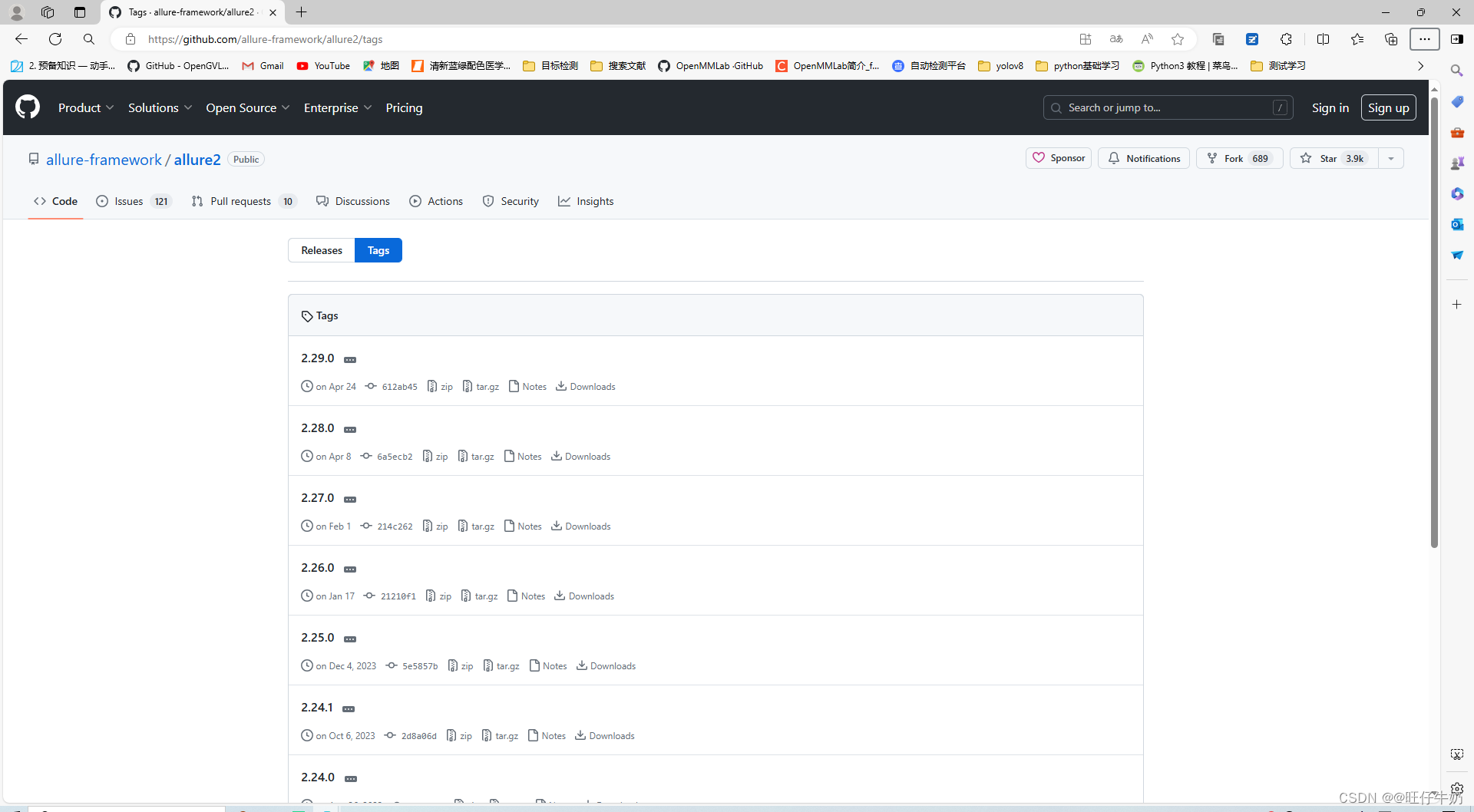The height and width of the screenshot is (812, 1474).
Task: Switch to the Pull requests tab
Action: [243, 201]
